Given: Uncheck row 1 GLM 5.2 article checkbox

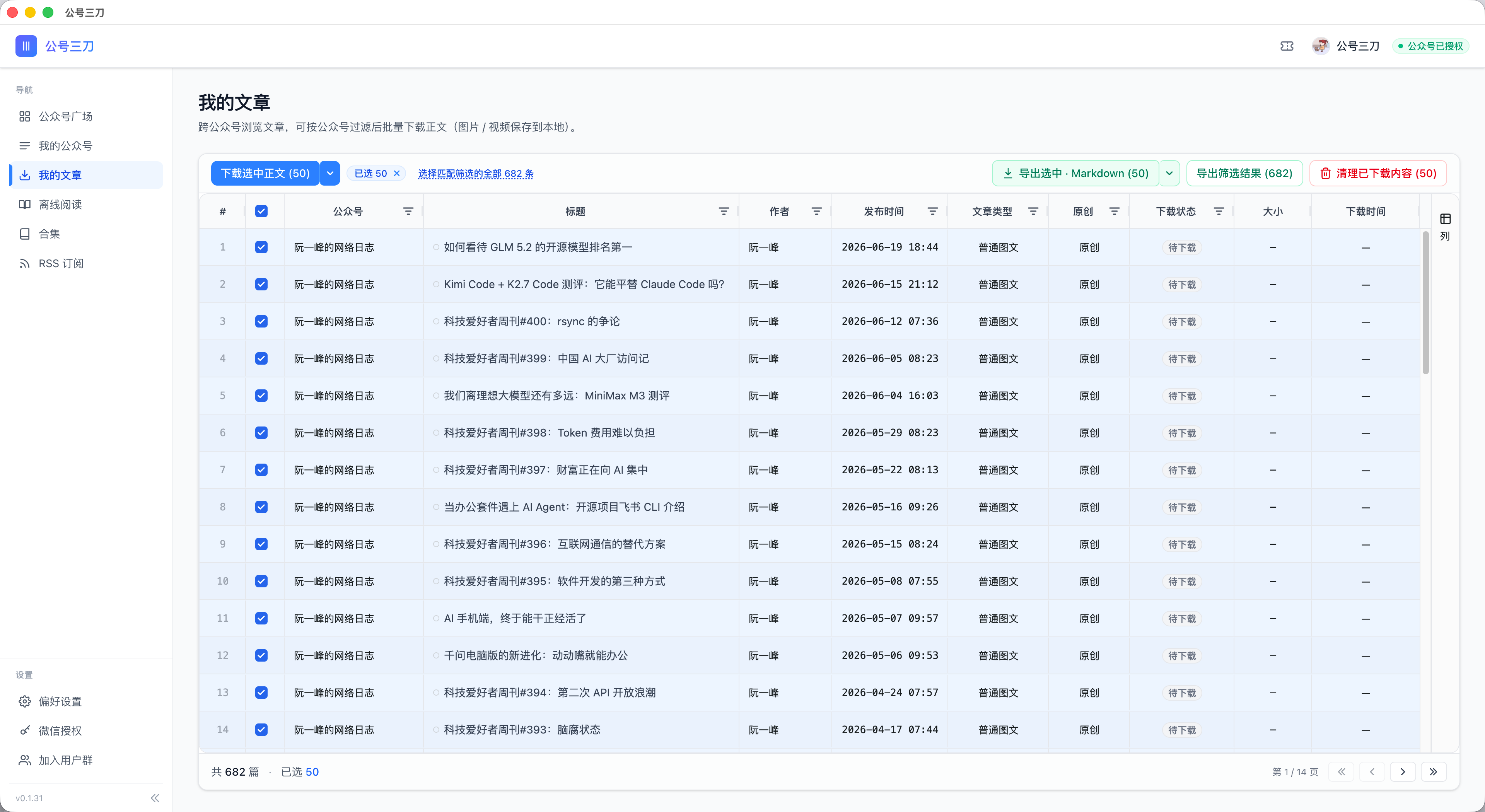Looking at the screenshot, I should 261,247.
